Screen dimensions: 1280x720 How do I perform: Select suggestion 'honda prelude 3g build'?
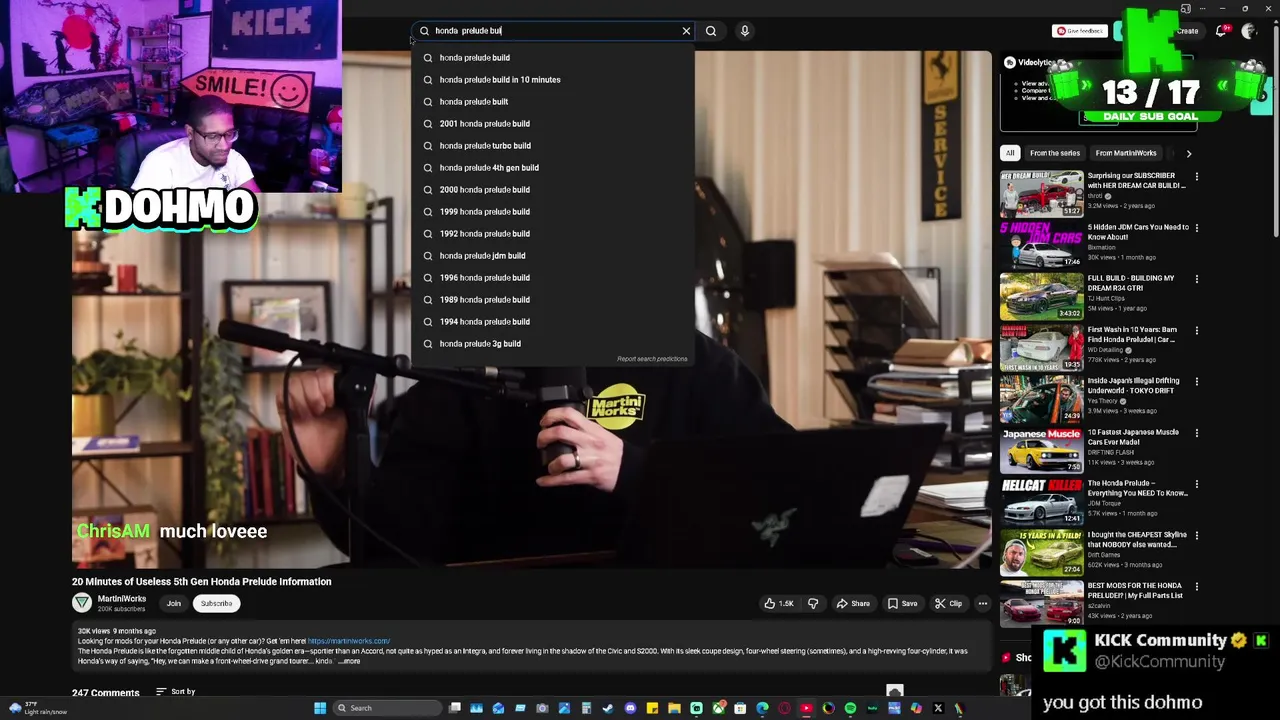point(553,344)
